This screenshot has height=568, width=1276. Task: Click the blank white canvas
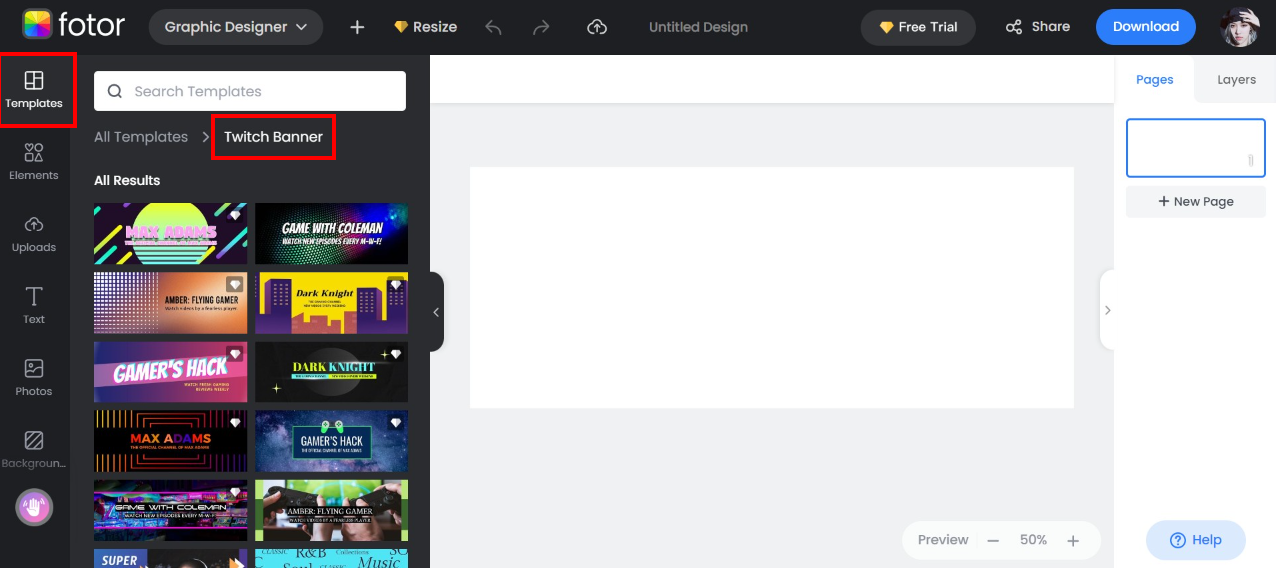coord(772,287)
